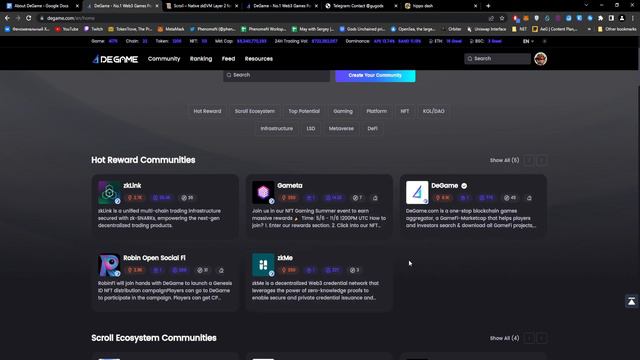The height and width of the screenshot is (360, 640).
Task: Open MetaMask bookmark
Action: click(171, 29)
